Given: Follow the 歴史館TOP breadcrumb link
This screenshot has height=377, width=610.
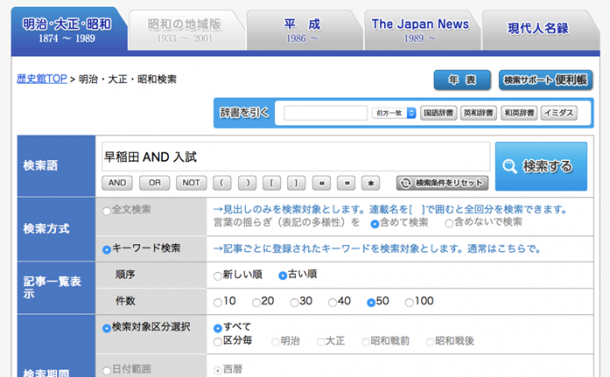Looking at the screenshot, I should [x=42, y=79].
